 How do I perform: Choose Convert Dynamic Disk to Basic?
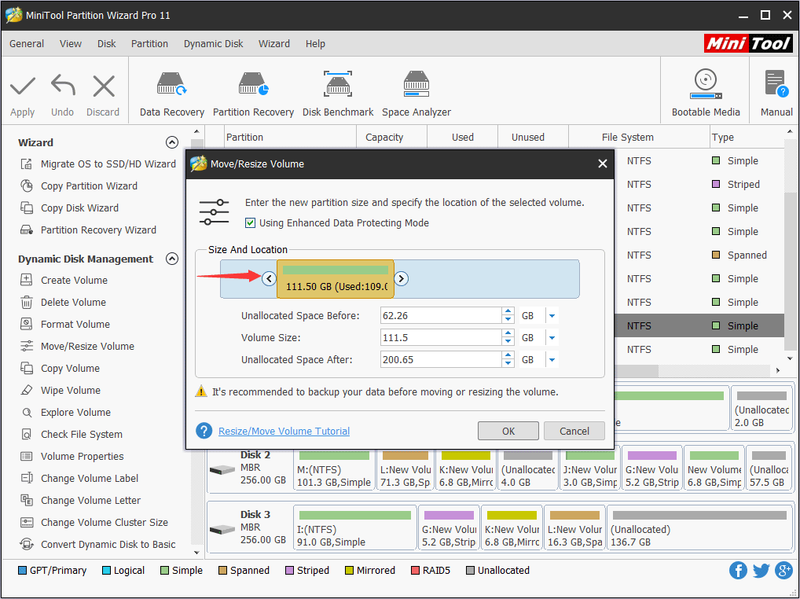coord(97,544)
